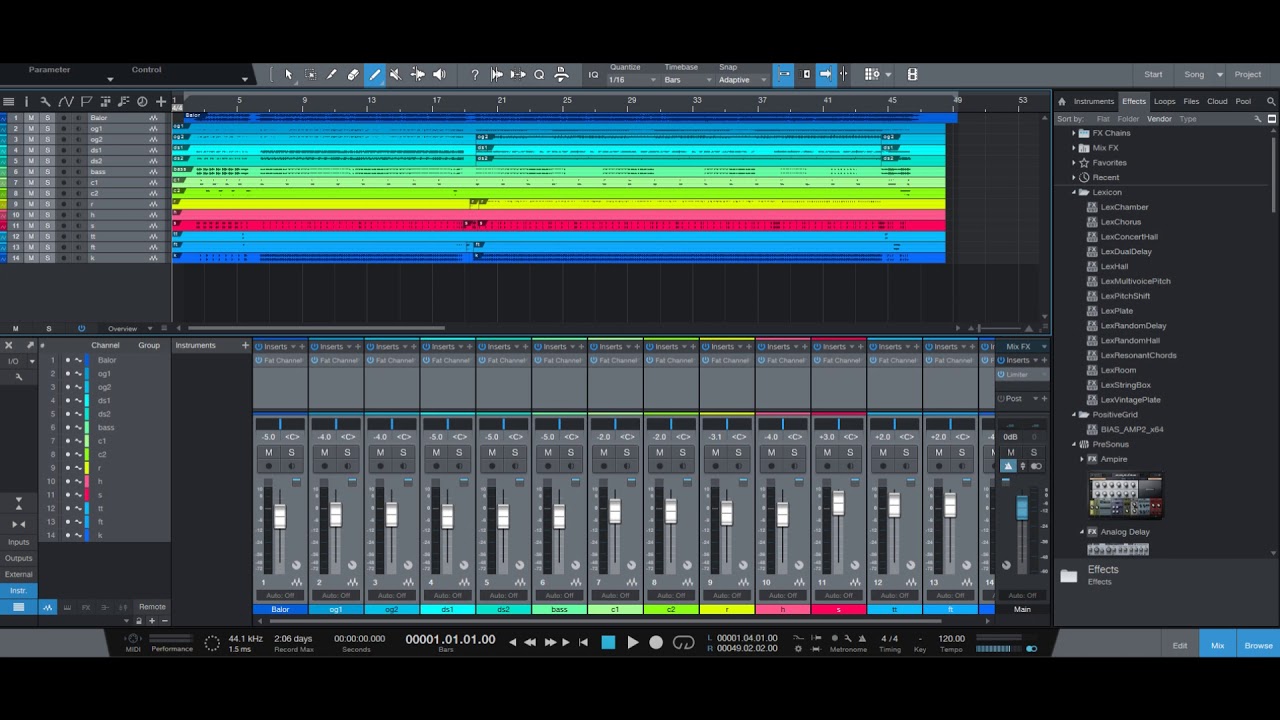Arm record on ds1 track
This screenshot has width=1280, height=720.
coord(63,150)
